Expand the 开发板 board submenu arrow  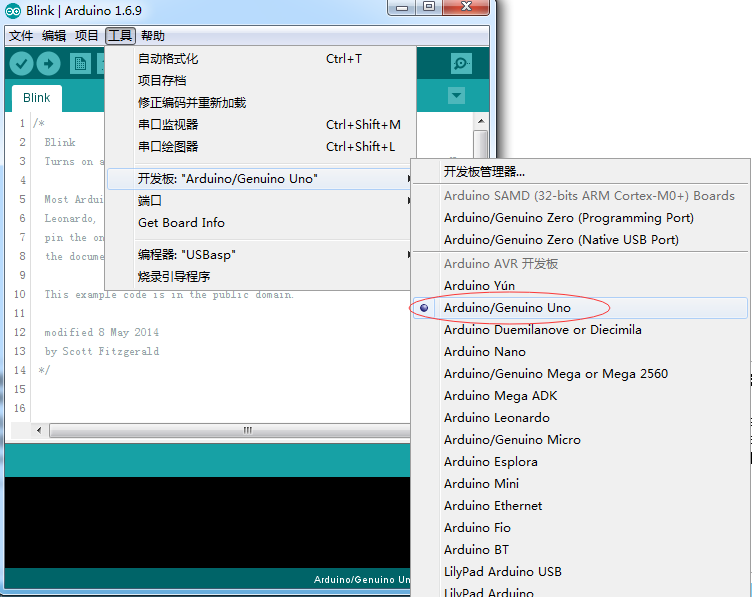click(409, 179)
